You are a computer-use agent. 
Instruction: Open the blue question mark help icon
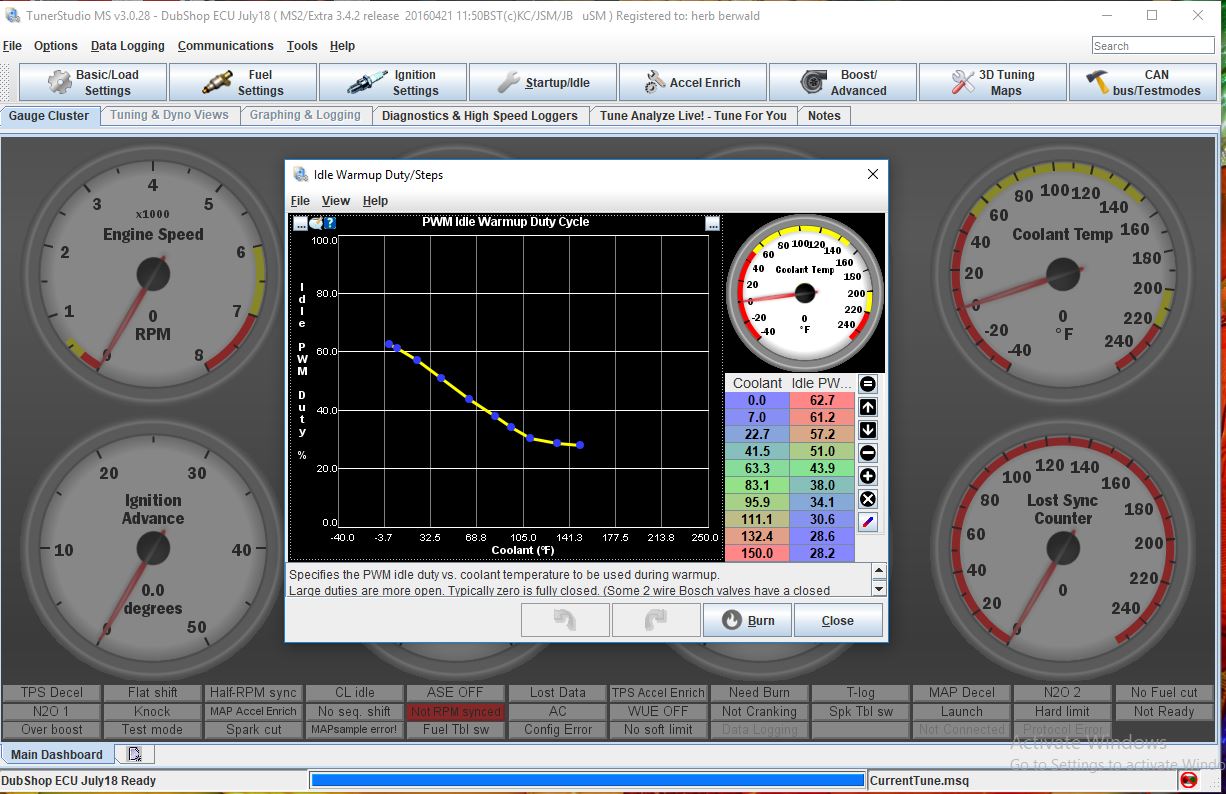coord(330,223)
